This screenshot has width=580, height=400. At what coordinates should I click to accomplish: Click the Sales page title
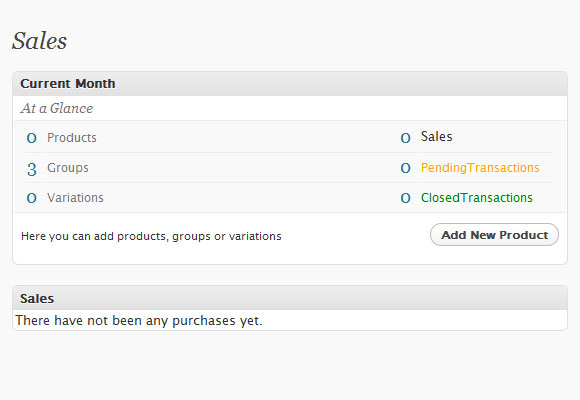[x=40, y=41]
